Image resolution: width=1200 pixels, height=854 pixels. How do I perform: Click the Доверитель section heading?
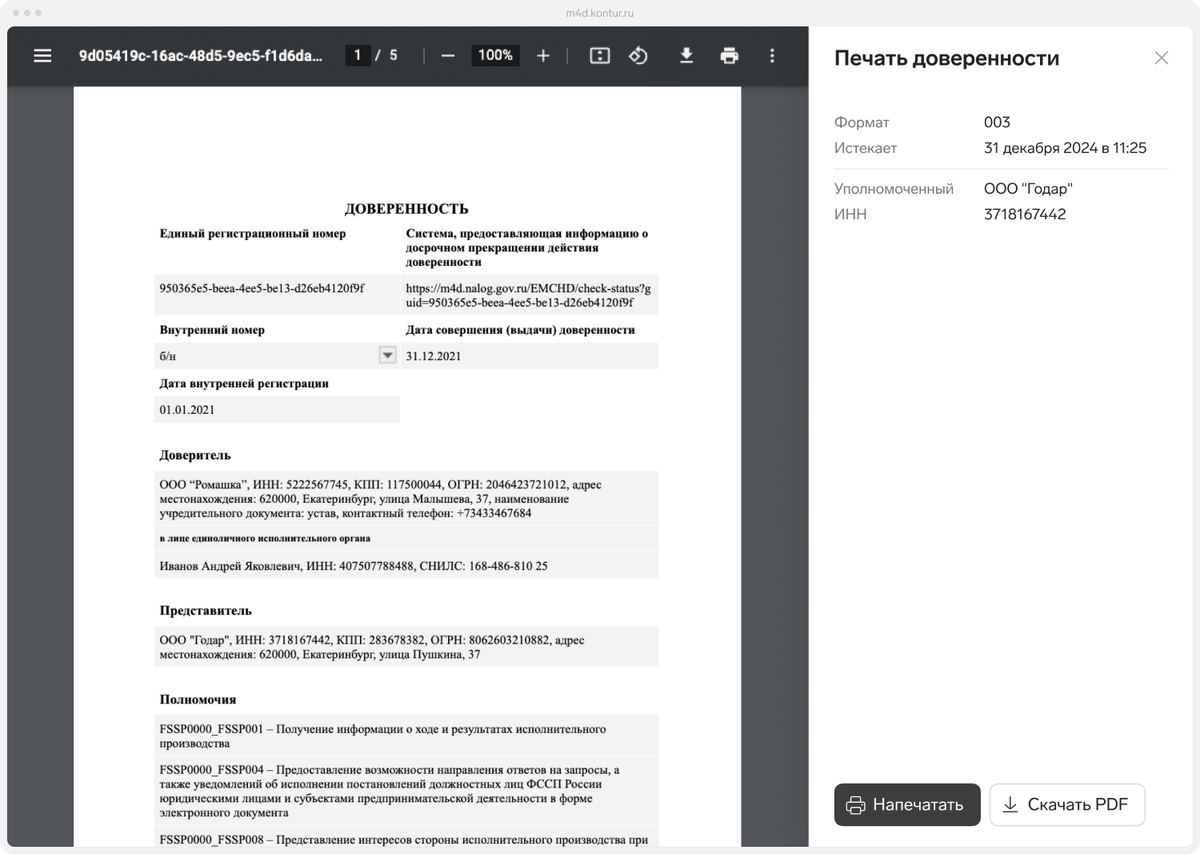tap(195, 455)
